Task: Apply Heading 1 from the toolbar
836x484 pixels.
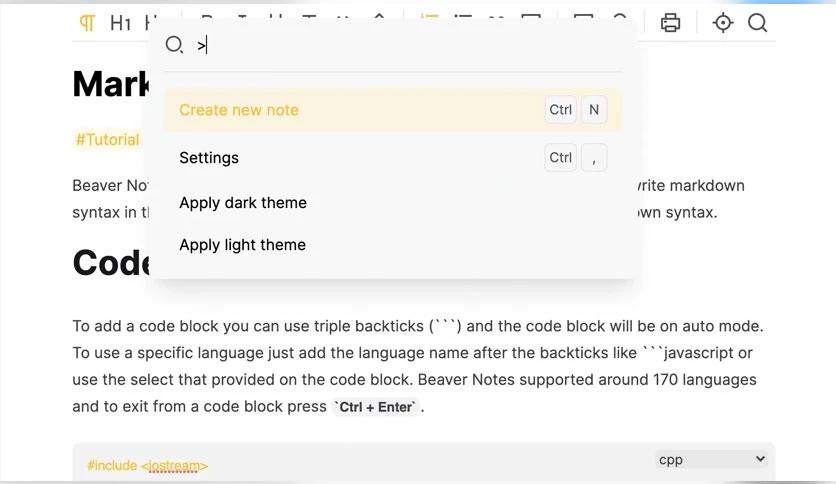Action: tap(120, 23)
